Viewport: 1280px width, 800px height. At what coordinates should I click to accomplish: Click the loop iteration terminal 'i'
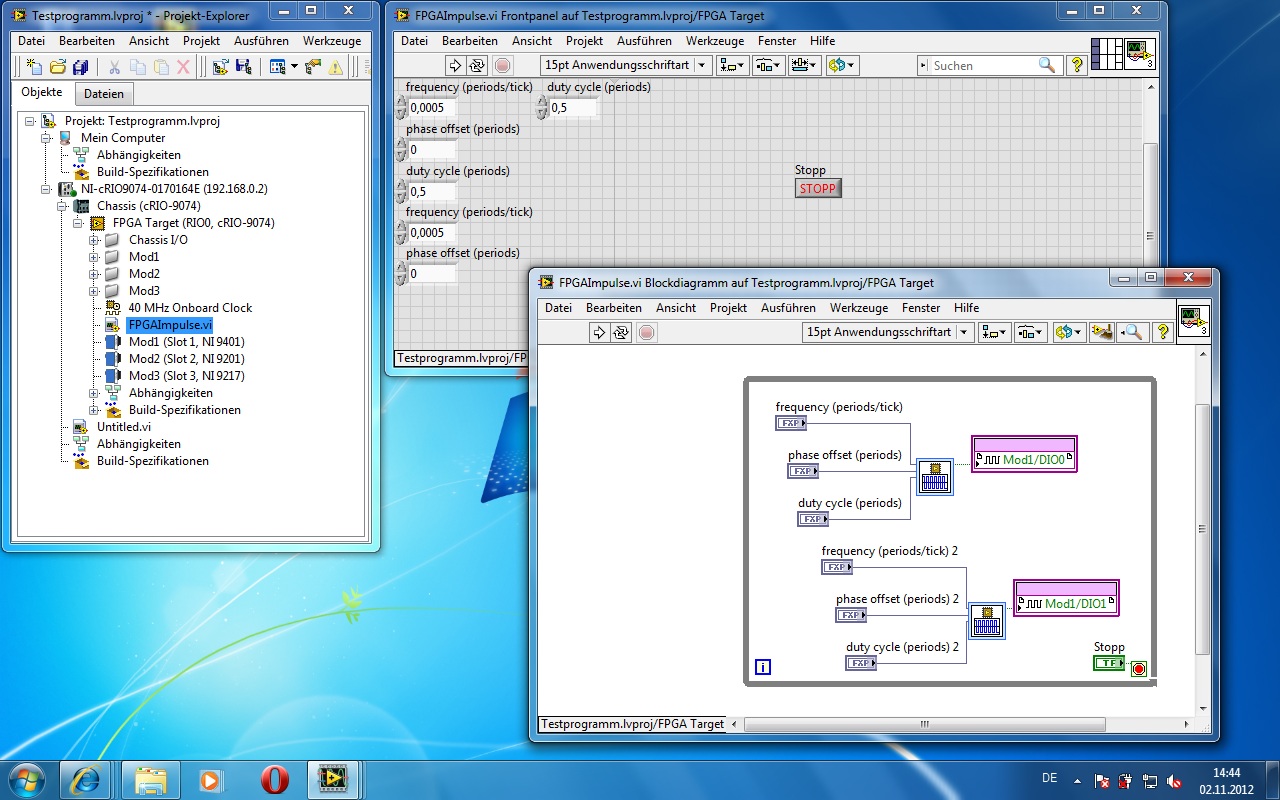[763, 667]
